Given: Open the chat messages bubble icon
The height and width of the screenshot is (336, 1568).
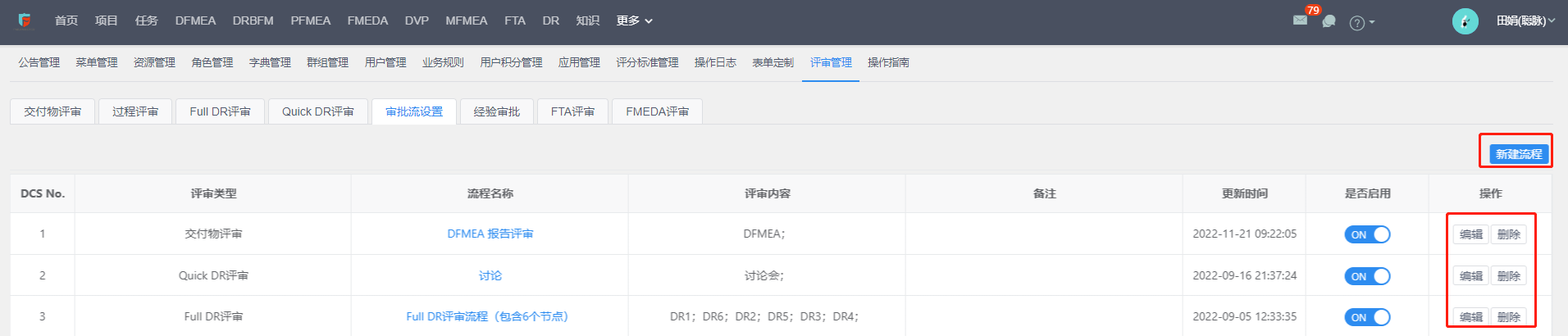Looking at the screenshot, I should (x=1329, y=21).
